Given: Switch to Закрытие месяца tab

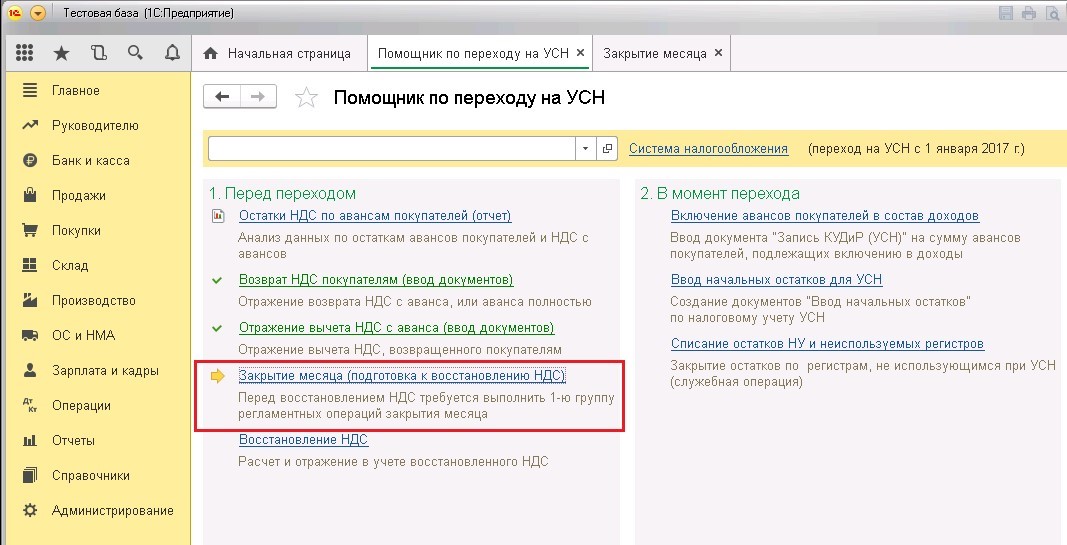Looking at the screenshot, I should click(x=655, y=53).
